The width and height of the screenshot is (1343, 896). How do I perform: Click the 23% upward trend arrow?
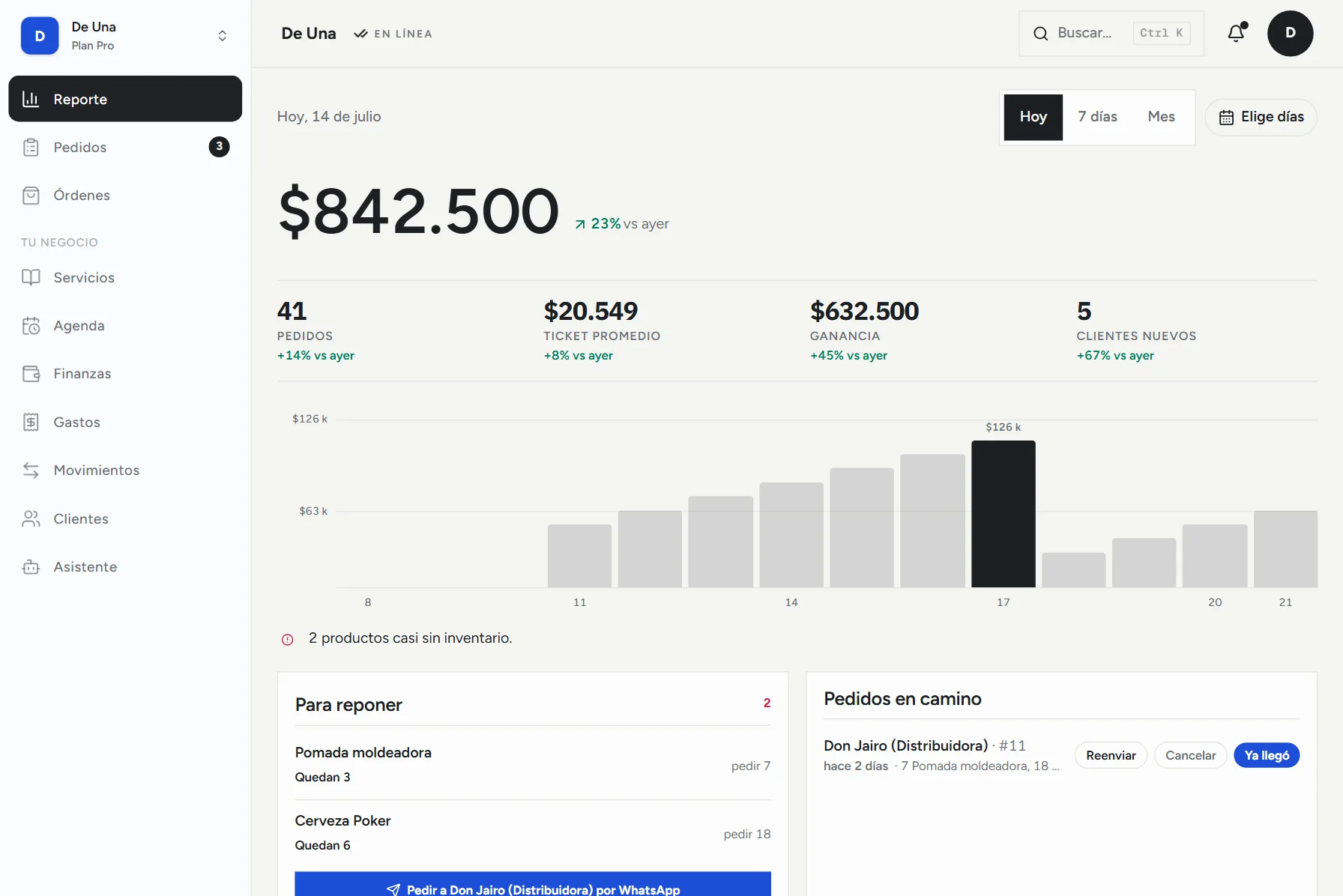tap(580, 224)
